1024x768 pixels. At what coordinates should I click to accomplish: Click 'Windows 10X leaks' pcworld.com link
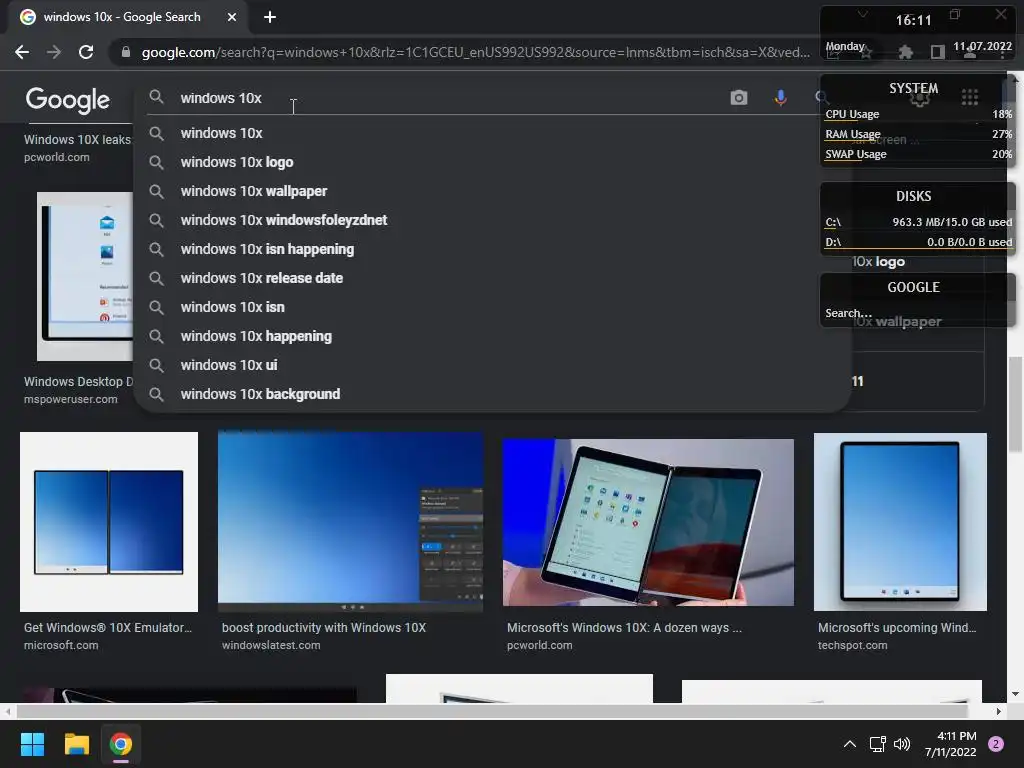pyautogui.click(x=77, y=140)
